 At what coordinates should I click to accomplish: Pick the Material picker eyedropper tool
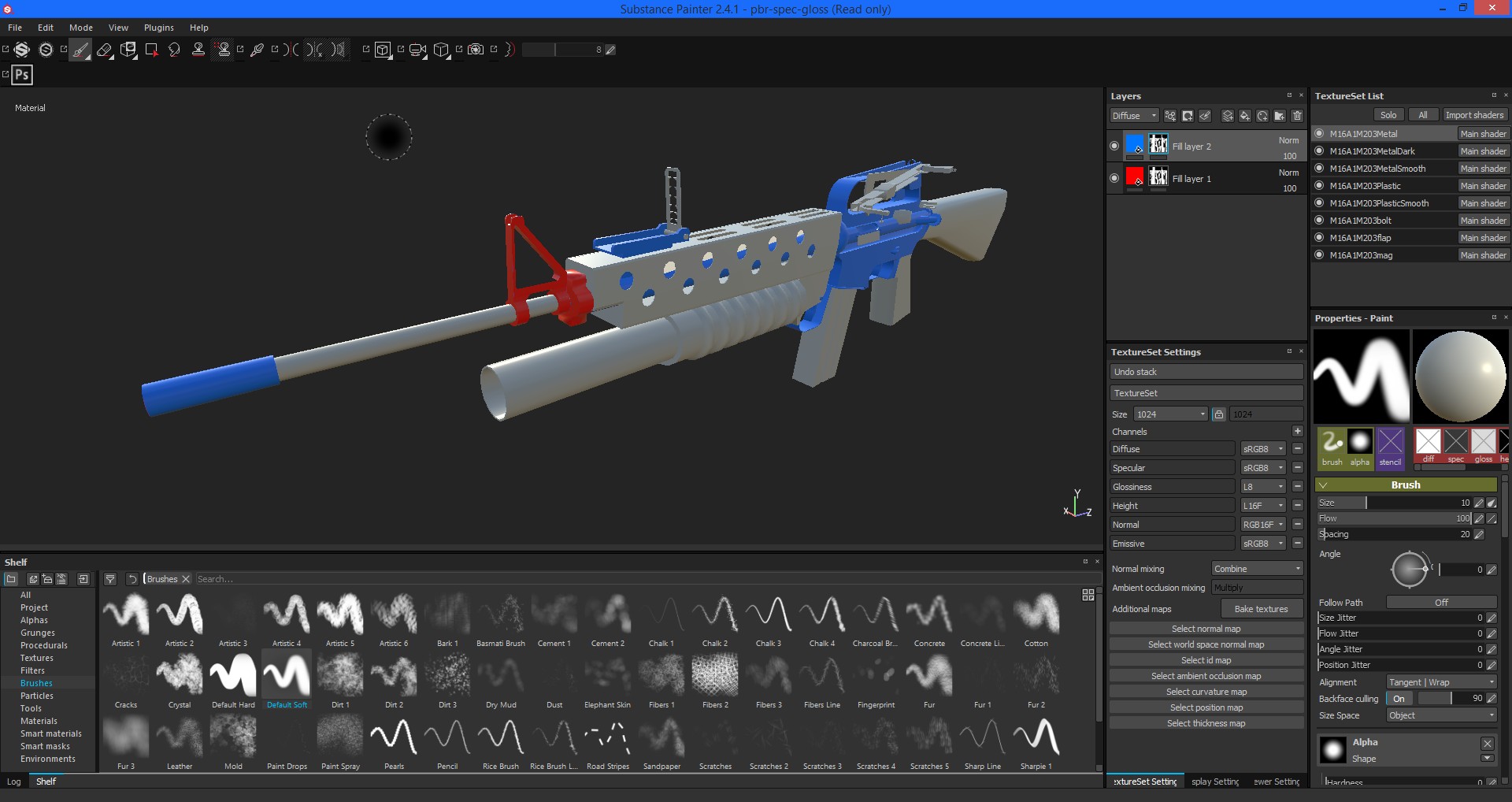257,50
